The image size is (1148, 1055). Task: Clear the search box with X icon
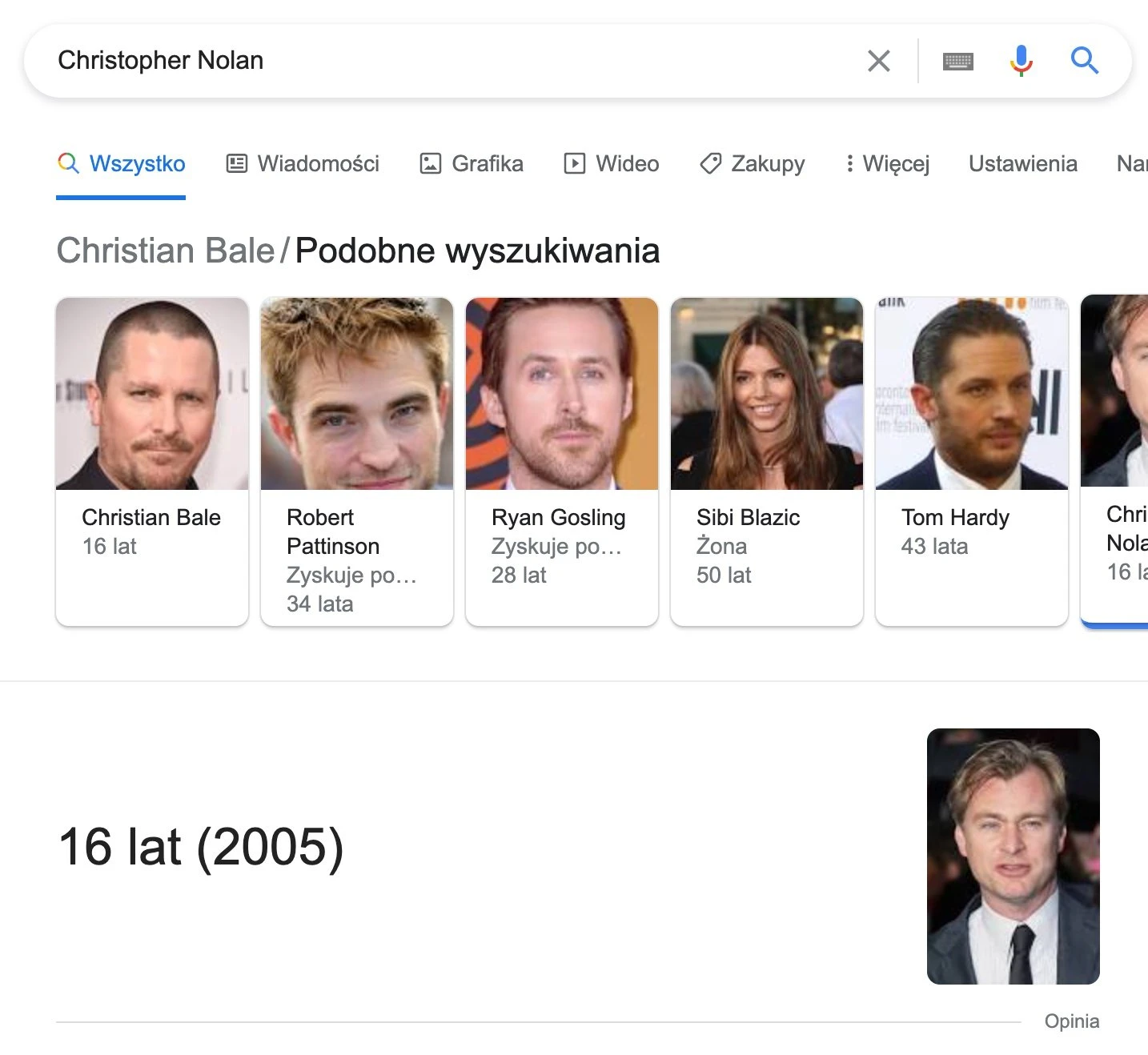click(x=878, y=61)
